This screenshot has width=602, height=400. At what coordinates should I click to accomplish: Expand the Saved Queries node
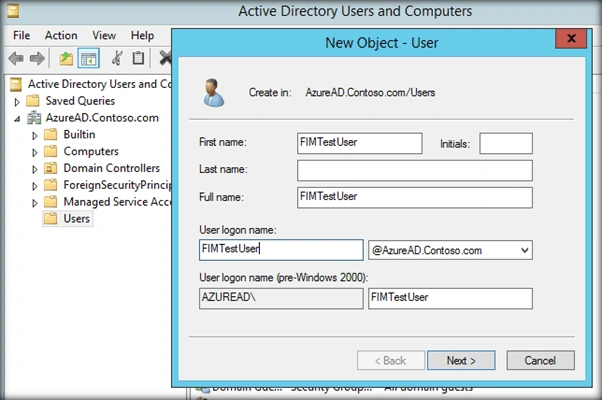pyautogui.click(x=17, y=102)
